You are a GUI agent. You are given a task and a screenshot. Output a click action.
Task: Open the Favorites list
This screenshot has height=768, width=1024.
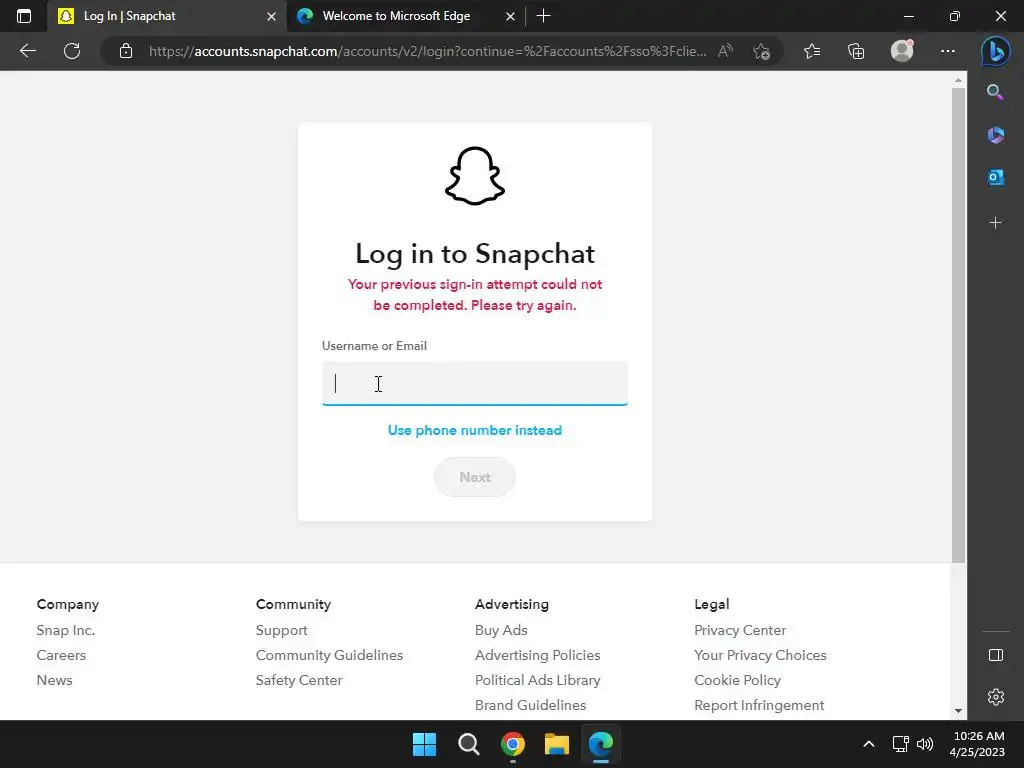812,51
